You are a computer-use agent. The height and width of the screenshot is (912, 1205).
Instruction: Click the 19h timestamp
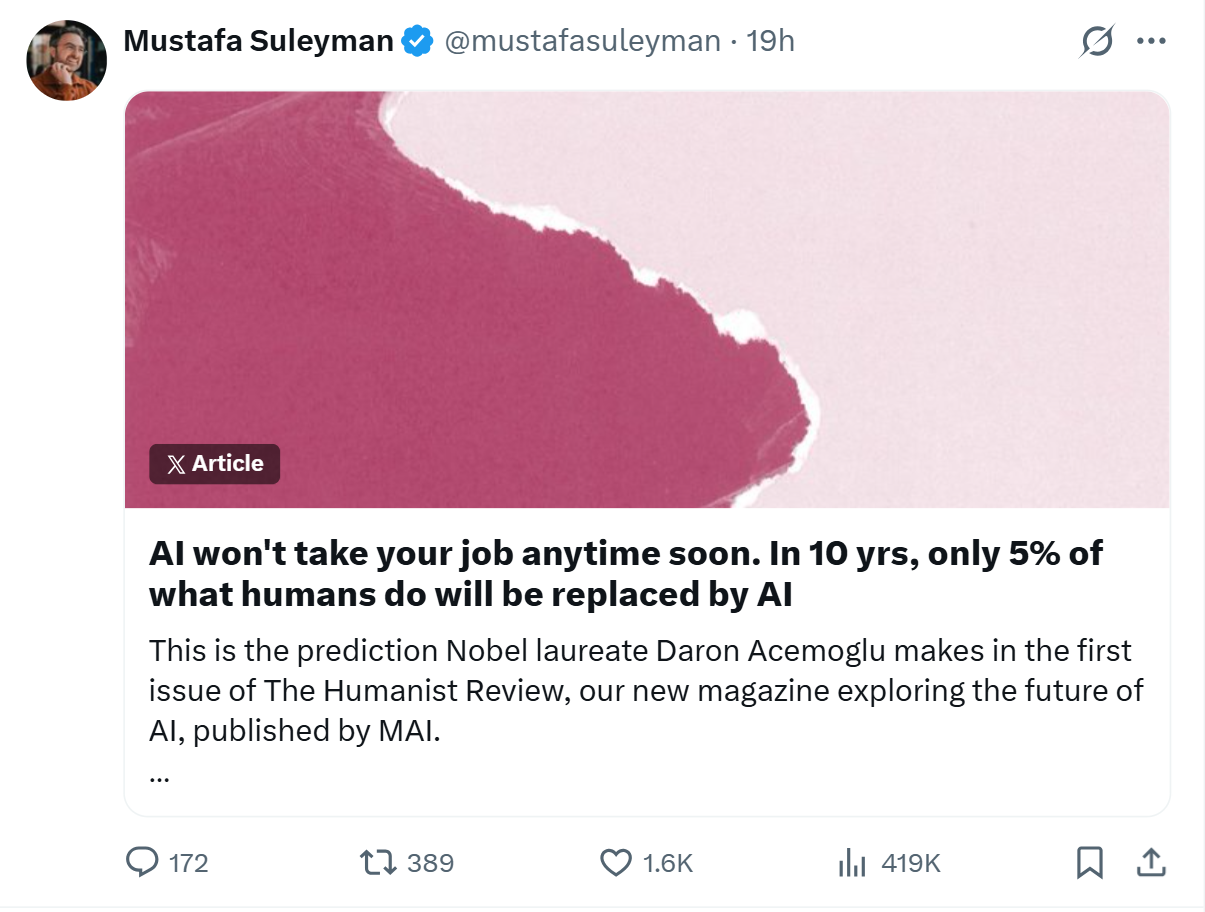[x=771, y=41]
